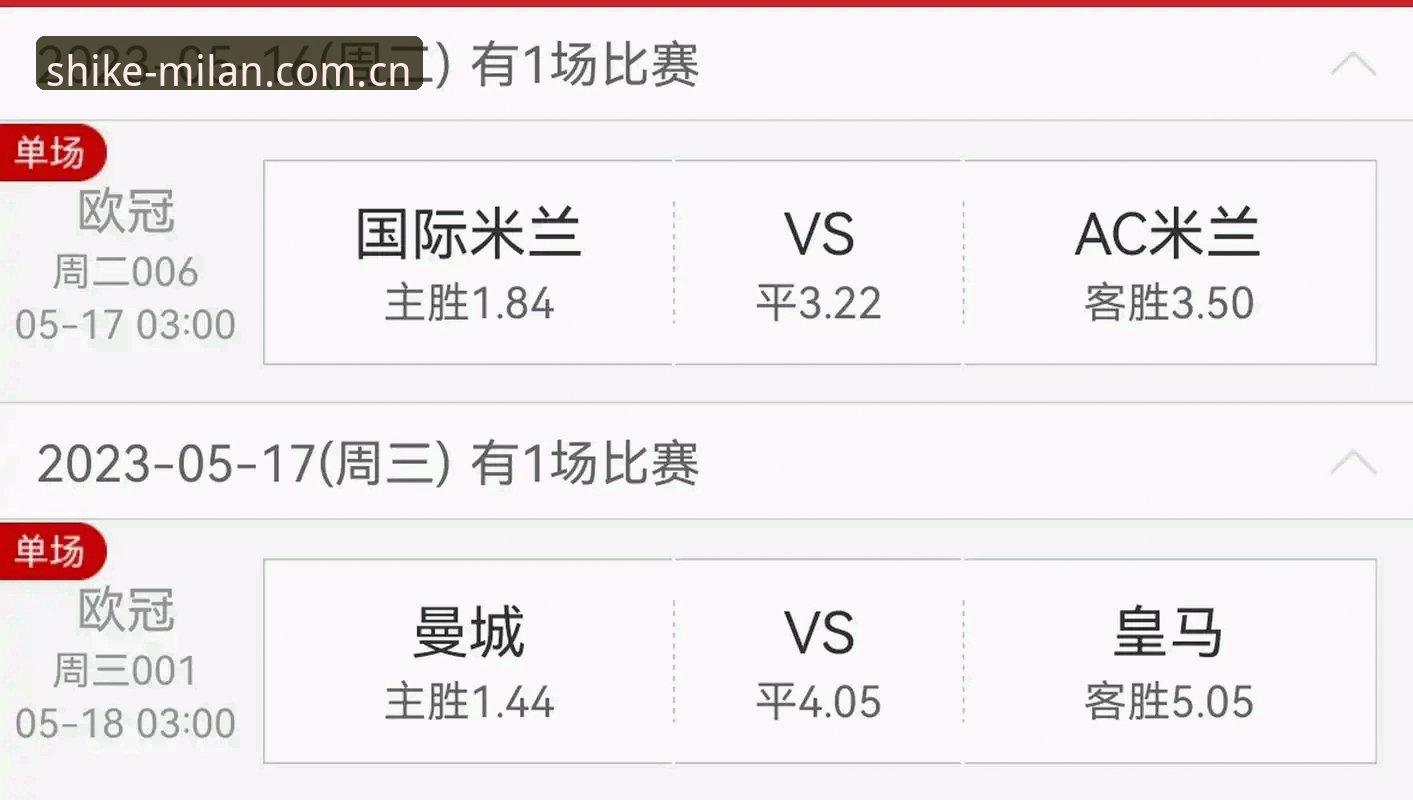Tap the 单场 badge on the 曼城 match
Screen dimensions: 1413x800
(51, 551)
